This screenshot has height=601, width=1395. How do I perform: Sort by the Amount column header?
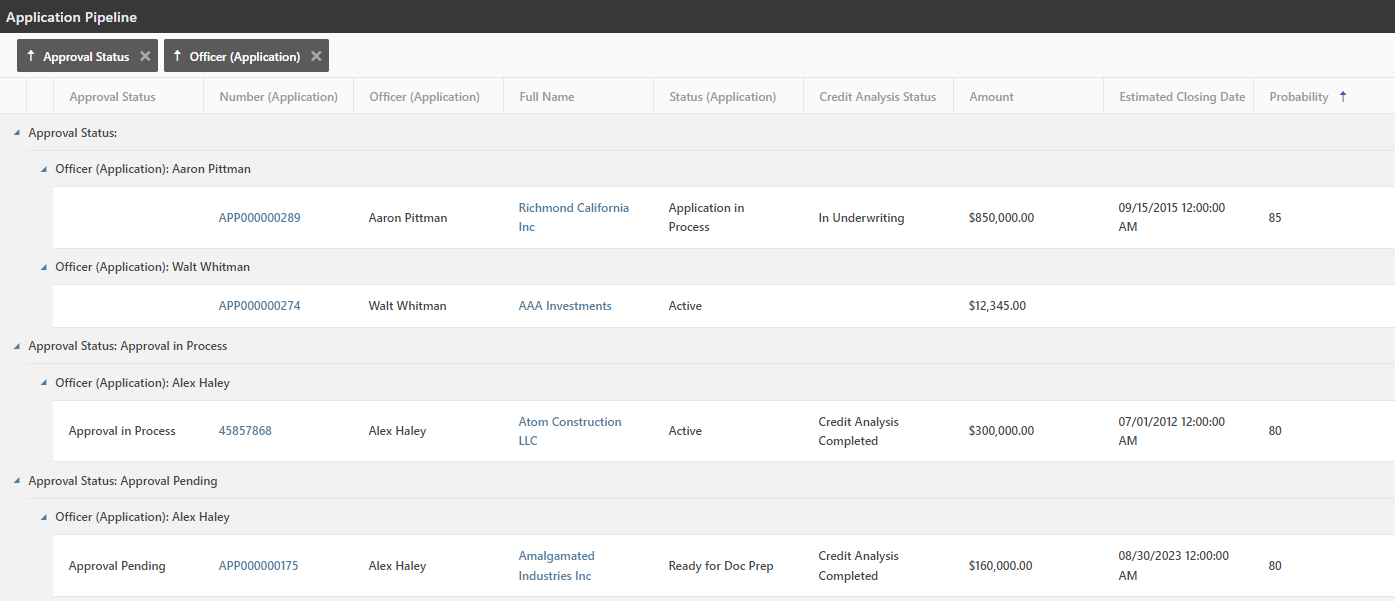pos(991,97)
